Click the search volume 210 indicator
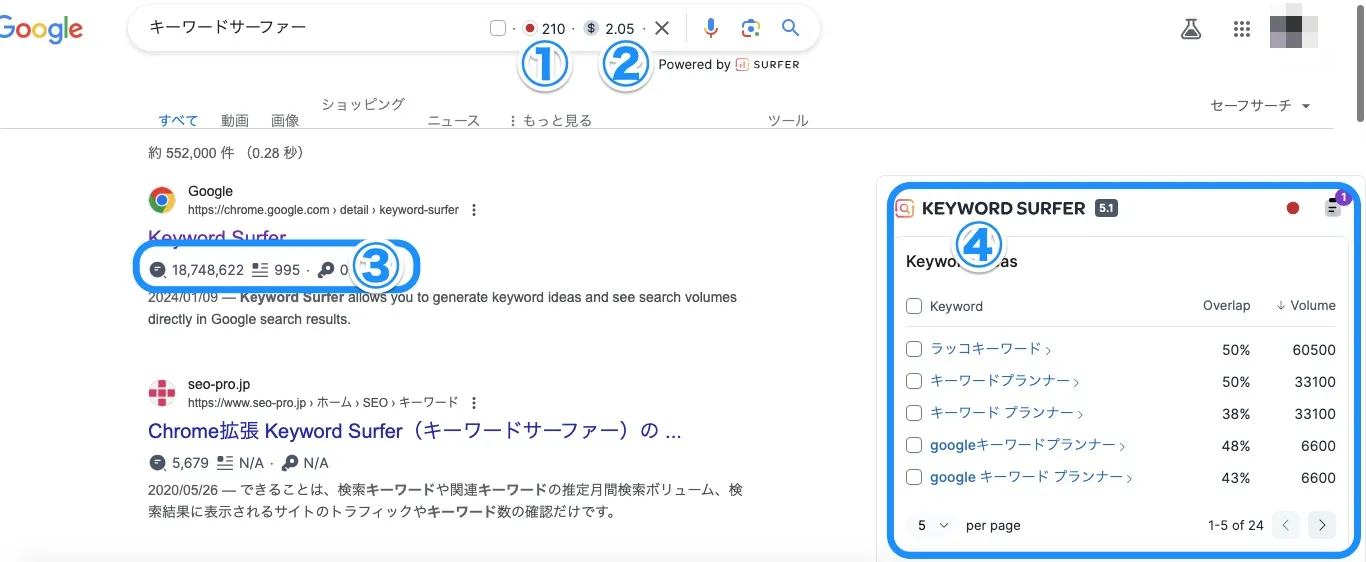1366x562 pixels. pyautogui.click(x=544, y=28)
